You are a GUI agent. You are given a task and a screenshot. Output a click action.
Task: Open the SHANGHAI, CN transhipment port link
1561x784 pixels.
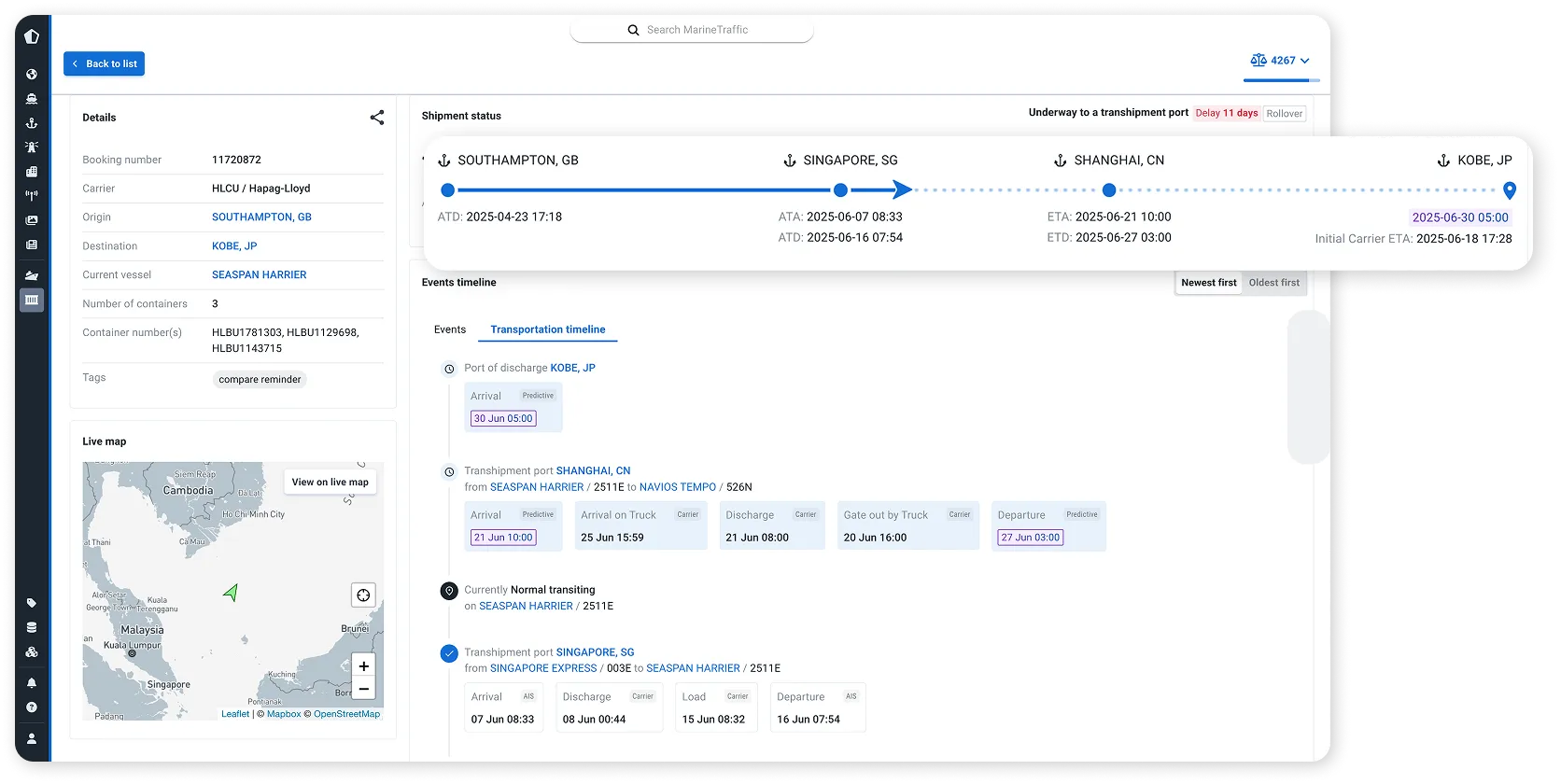tap(593, 471)
